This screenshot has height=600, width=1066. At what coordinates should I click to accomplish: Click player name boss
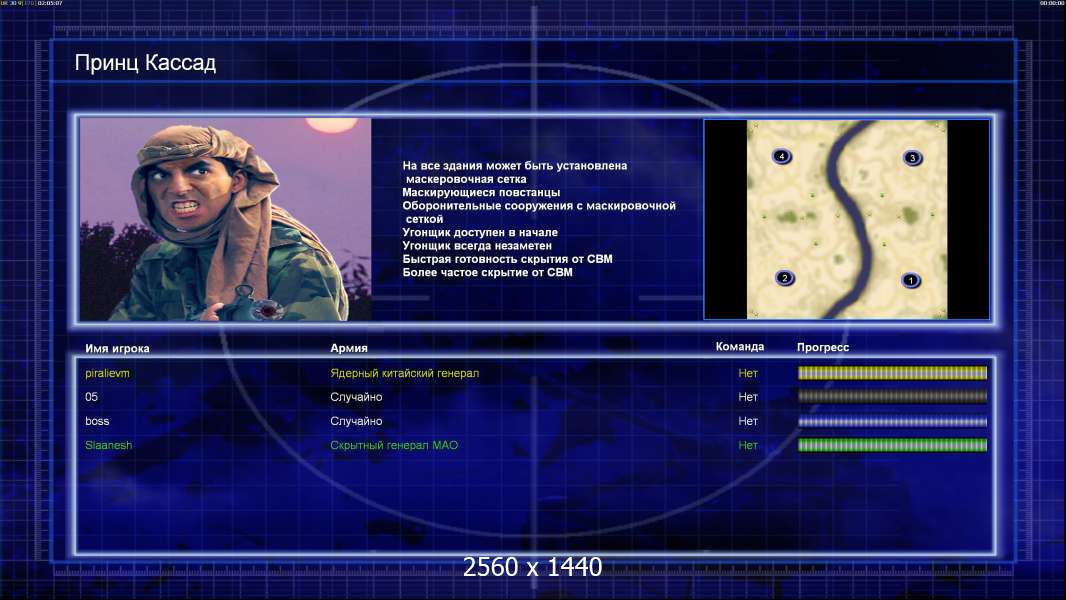[97, 421]
